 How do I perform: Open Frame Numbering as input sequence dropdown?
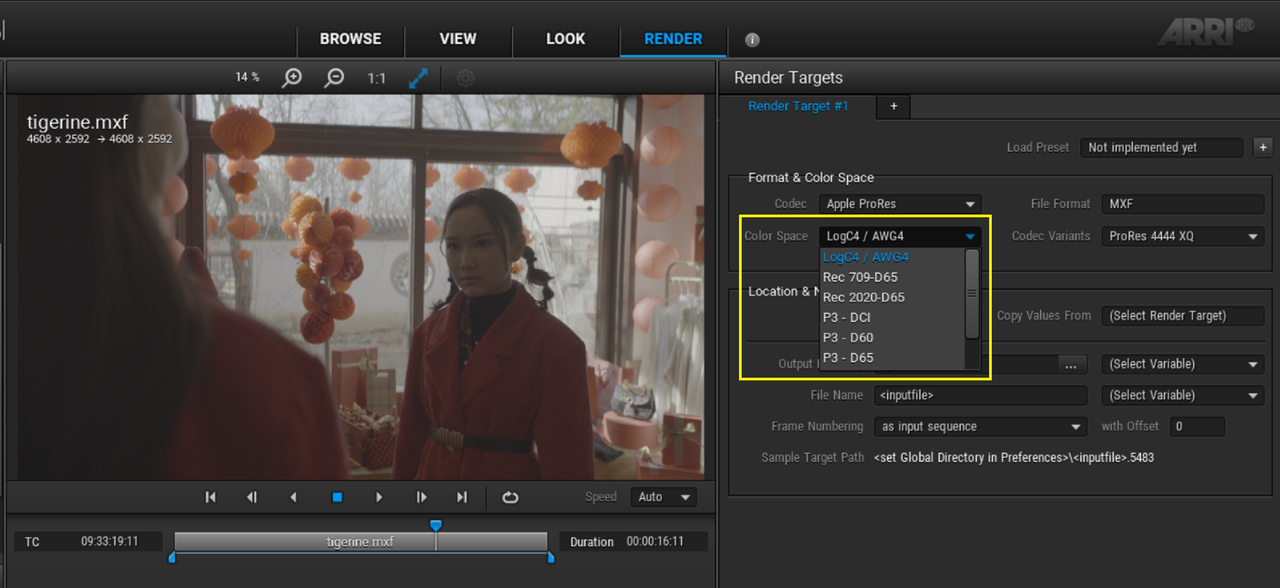click(980, 427)
